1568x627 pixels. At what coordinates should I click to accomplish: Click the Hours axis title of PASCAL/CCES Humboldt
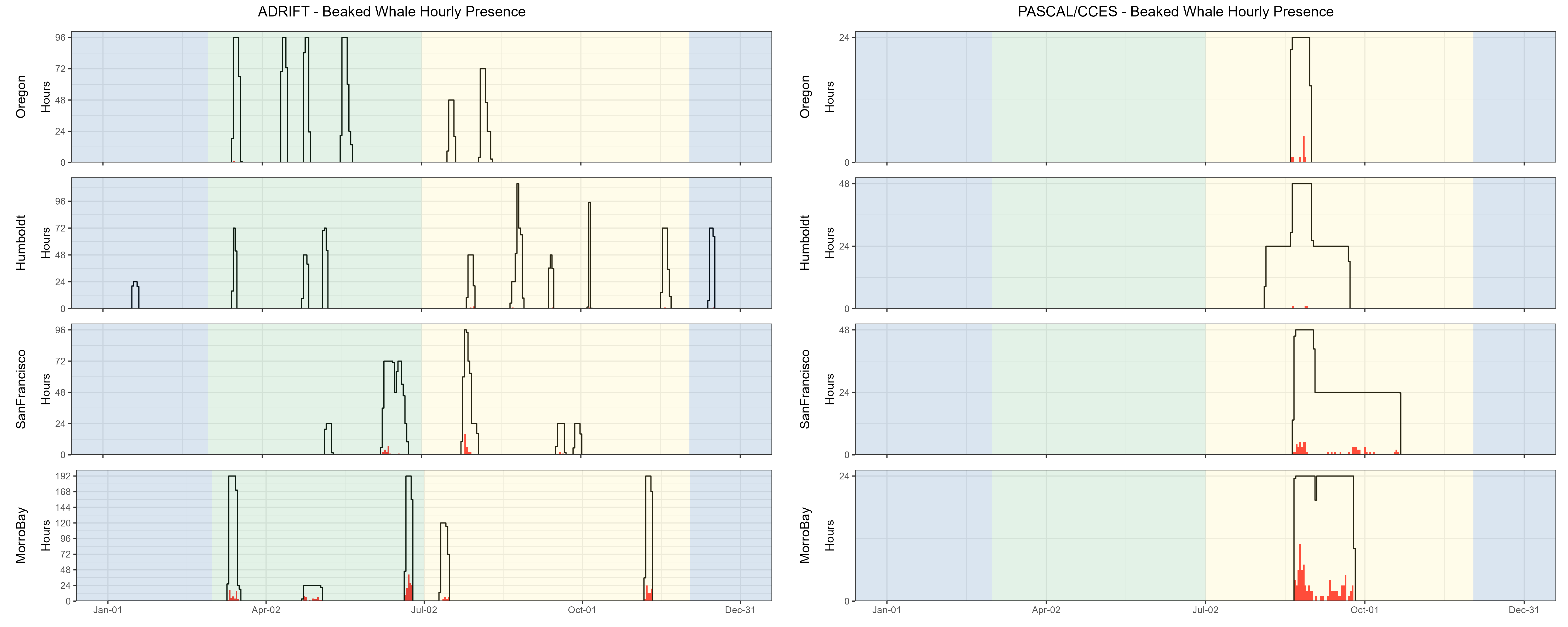(830, 243)
